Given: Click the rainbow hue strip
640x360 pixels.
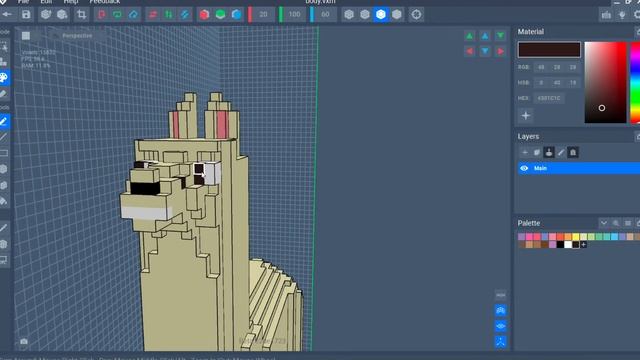Looking at the screenshot, I should (635, 82).
